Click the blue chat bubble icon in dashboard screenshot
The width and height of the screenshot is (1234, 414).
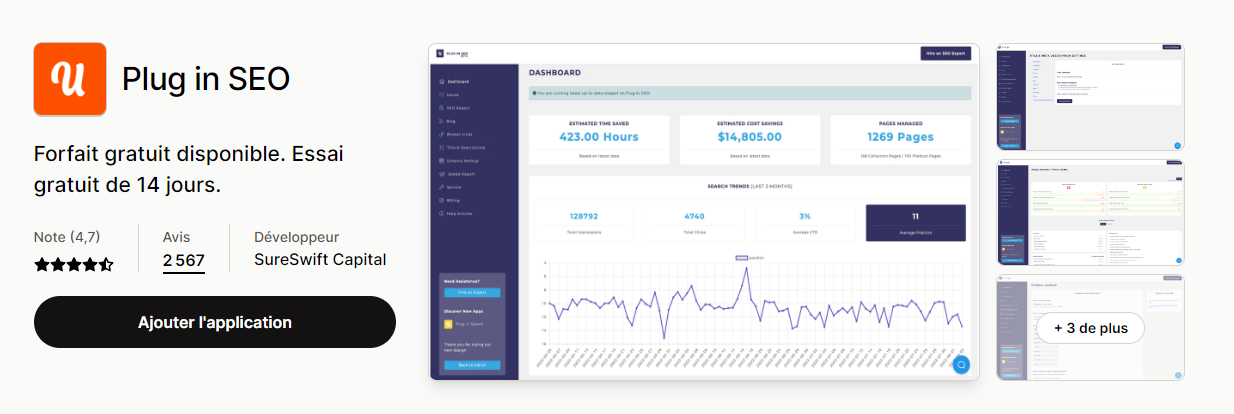coord(961,364)
